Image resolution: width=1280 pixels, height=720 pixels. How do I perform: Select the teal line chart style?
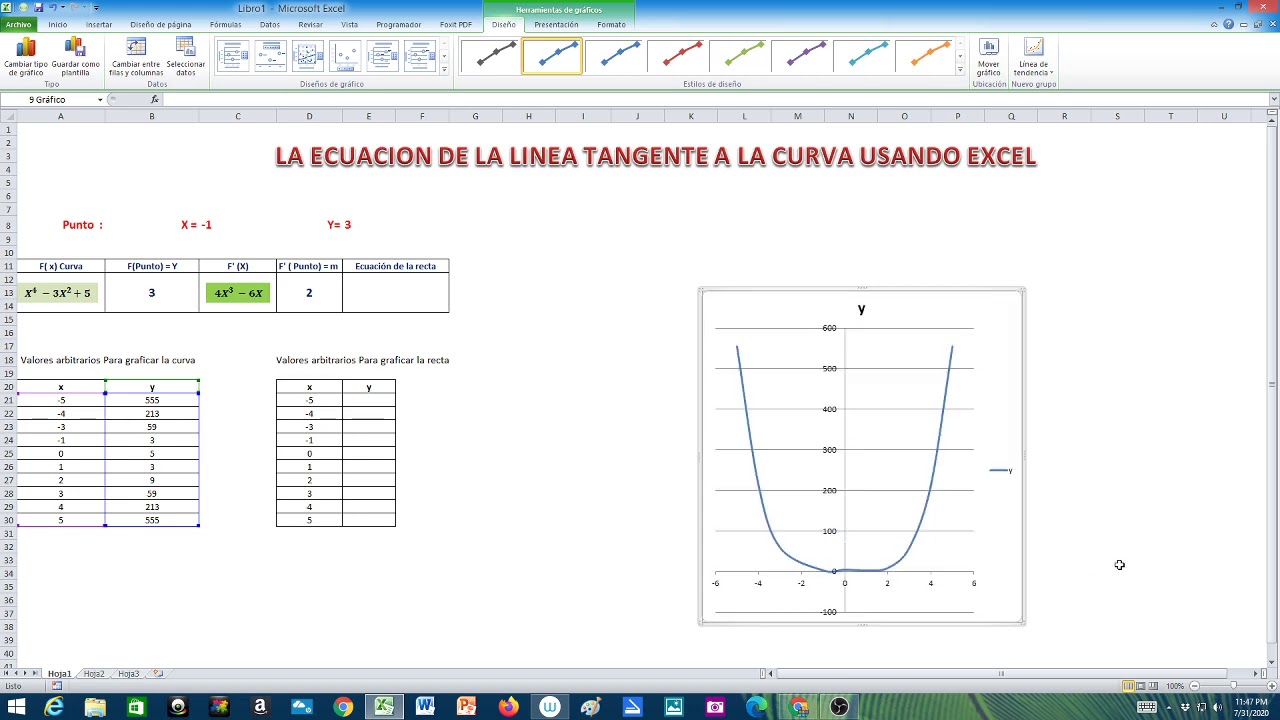862,56
